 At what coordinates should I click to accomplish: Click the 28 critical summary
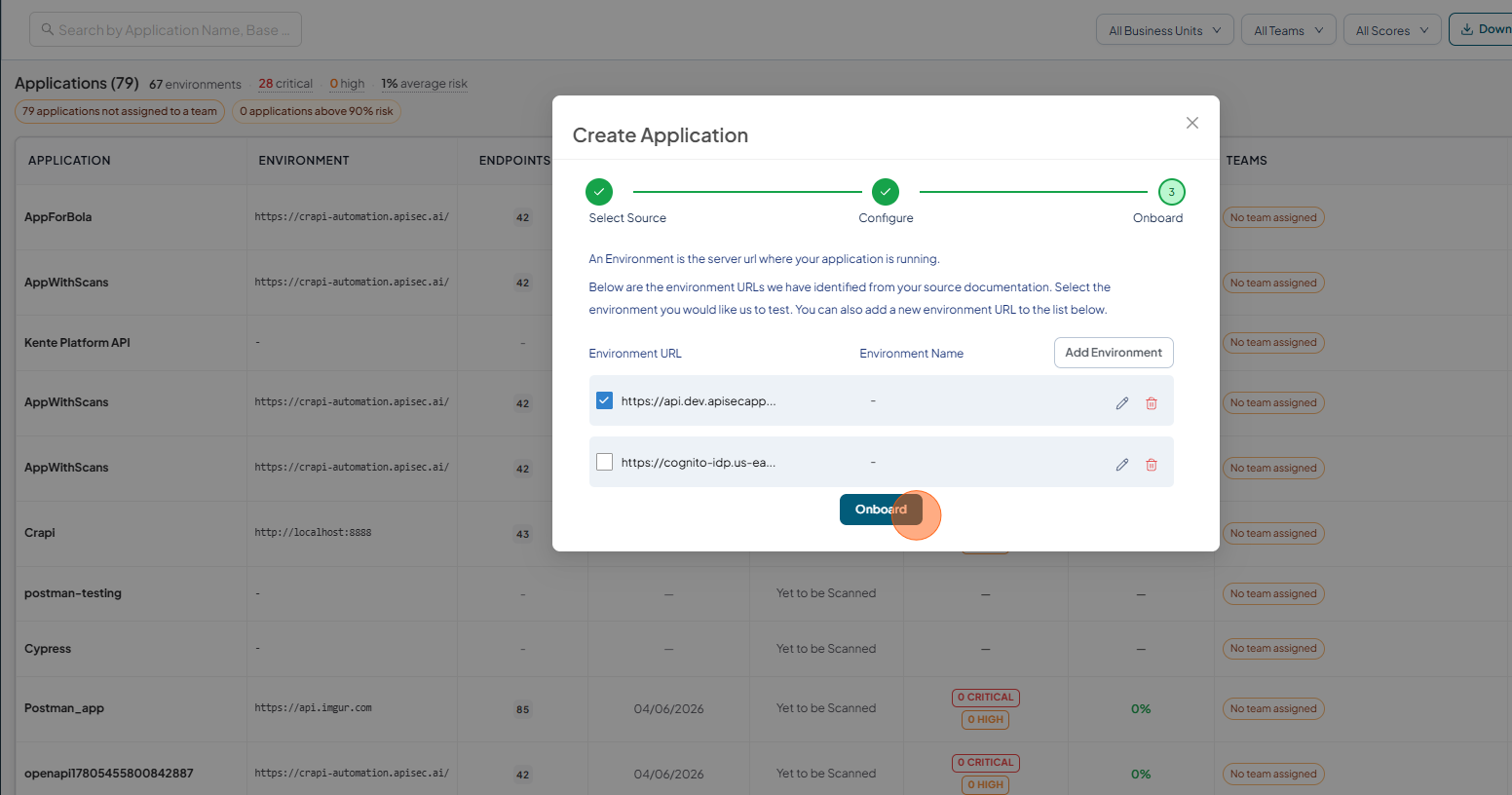coord(285,84)
